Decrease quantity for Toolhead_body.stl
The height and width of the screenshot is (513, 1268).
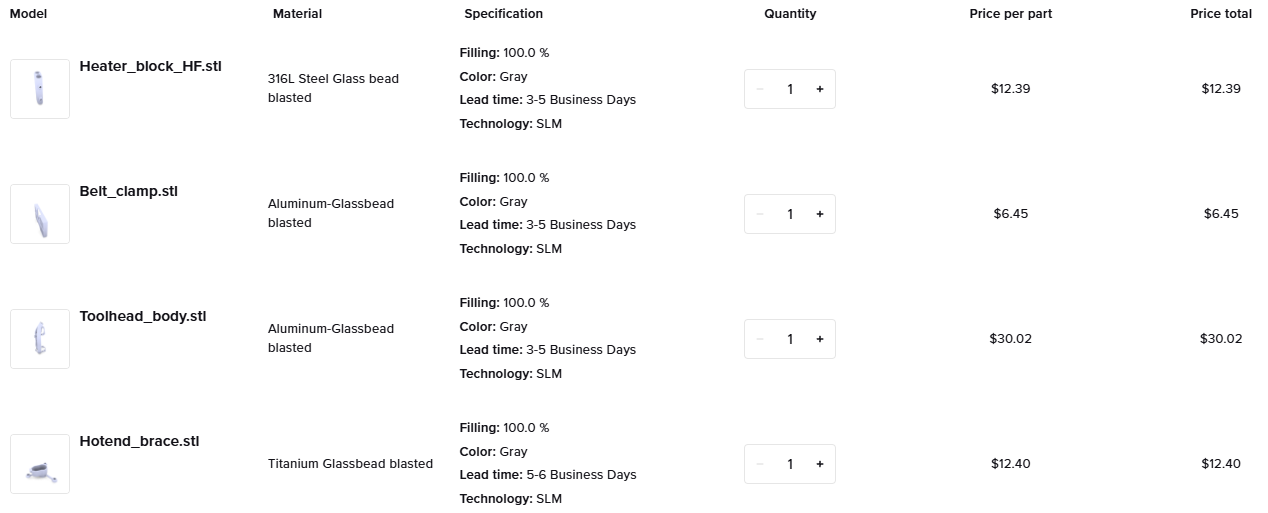(x=760, y=339)
